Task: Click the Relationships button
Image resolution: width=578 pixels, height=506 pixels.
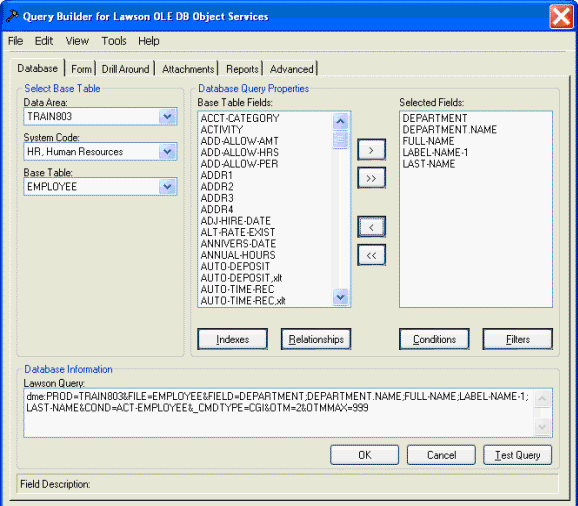Action: pos(316,339)
